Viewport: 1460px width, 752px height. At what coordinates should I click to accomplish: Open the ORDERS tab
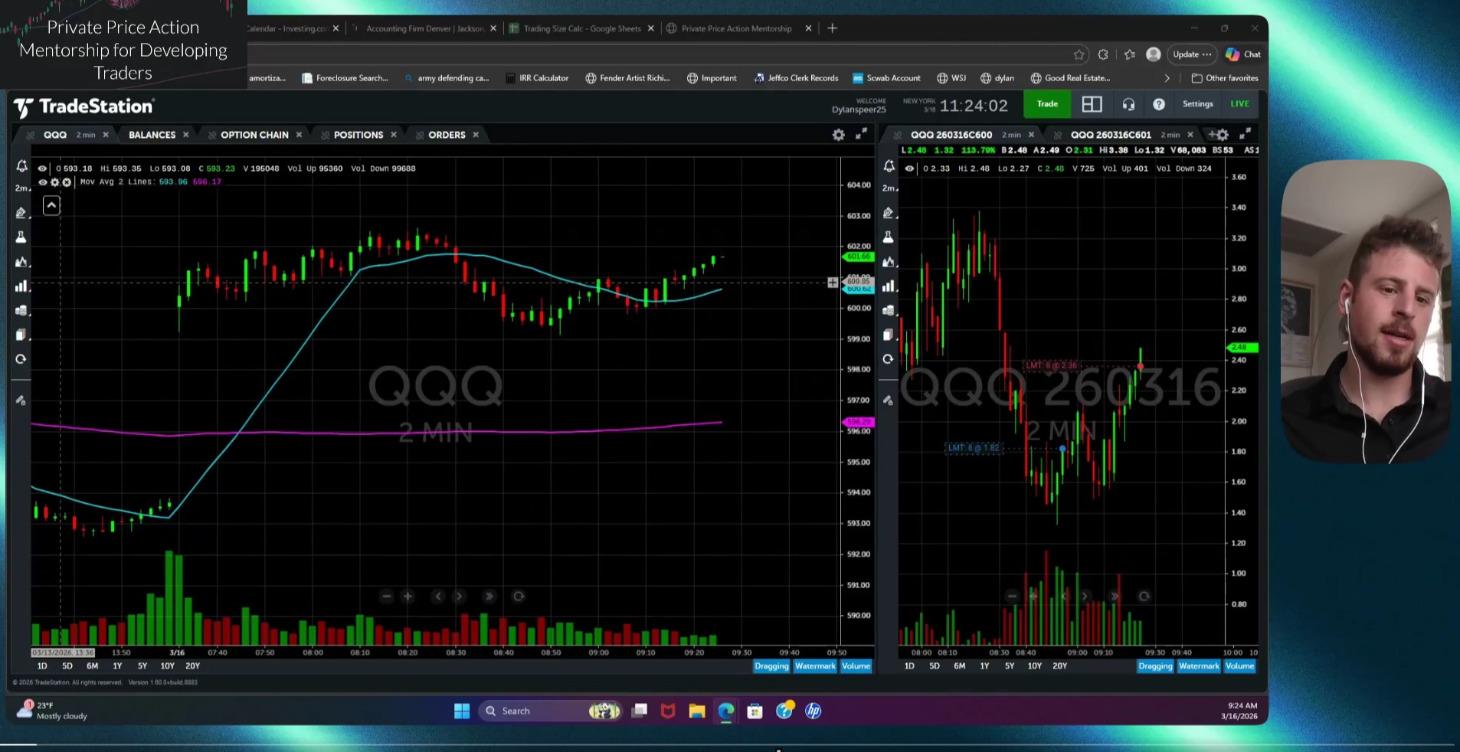(445, 134)
